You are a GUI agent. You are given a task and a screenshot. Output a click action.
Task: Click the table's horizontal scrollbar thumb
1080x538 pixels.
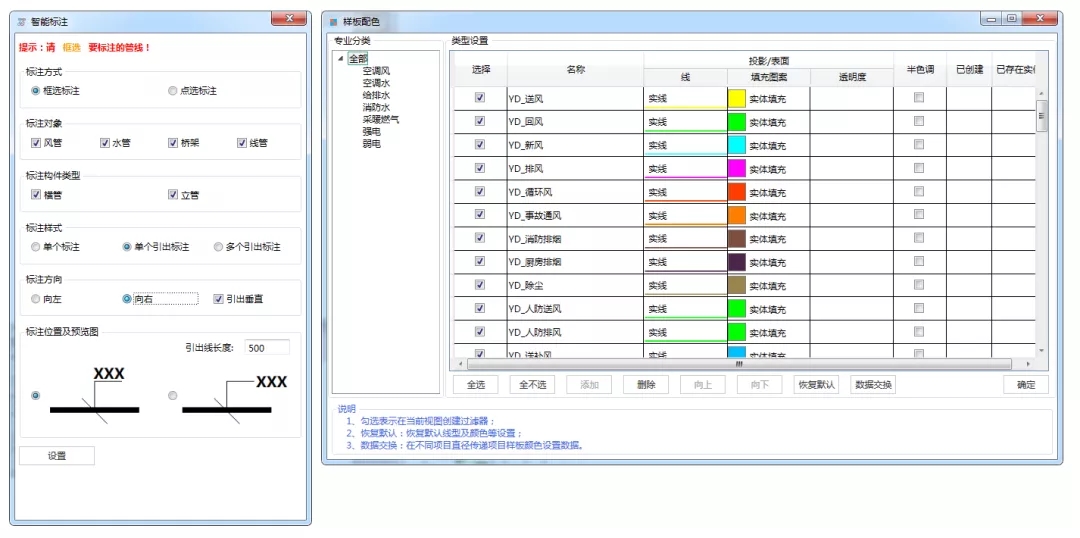click(739, 364)
